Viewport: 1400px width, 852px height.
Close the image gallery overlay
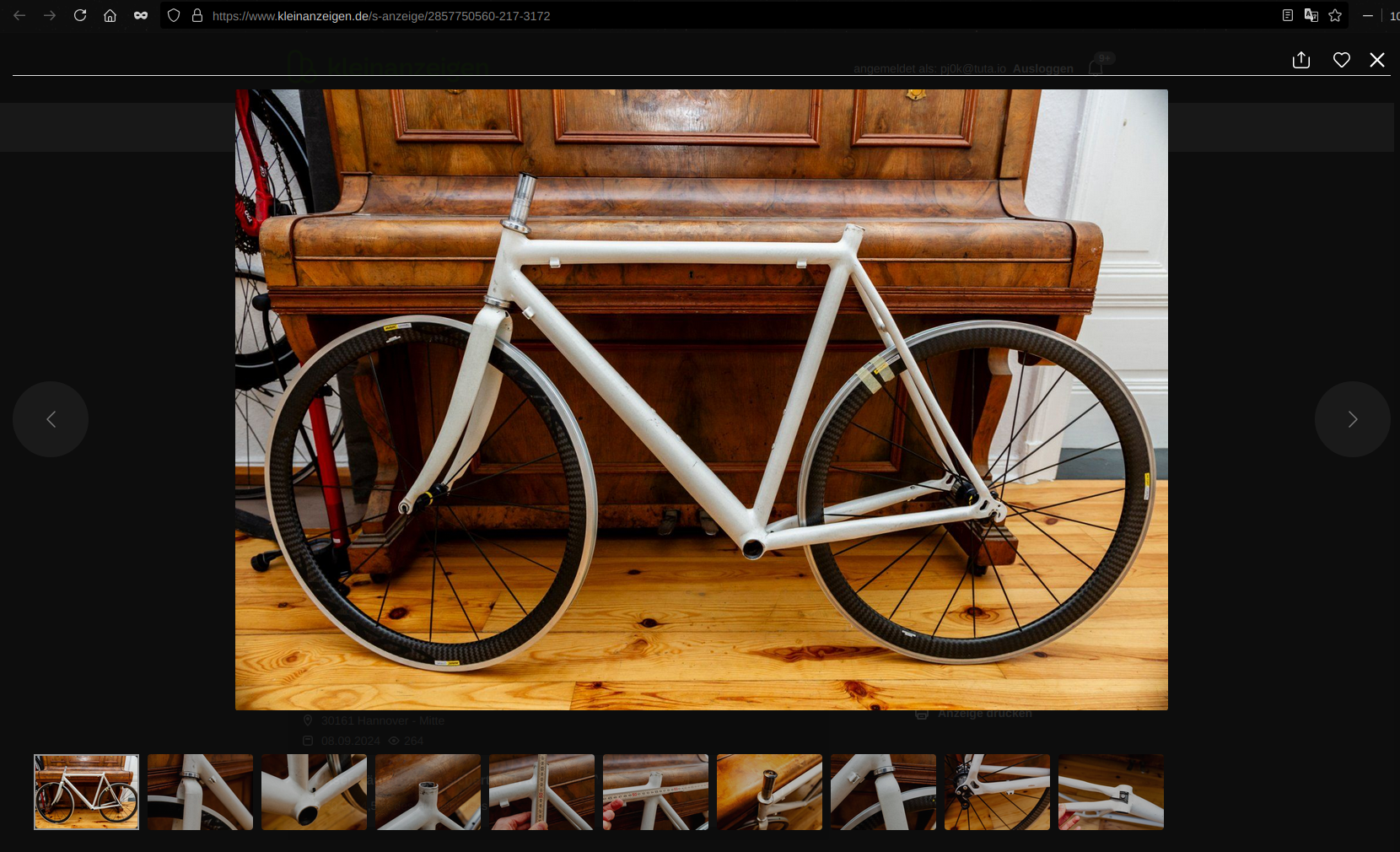coord(1377,60)
